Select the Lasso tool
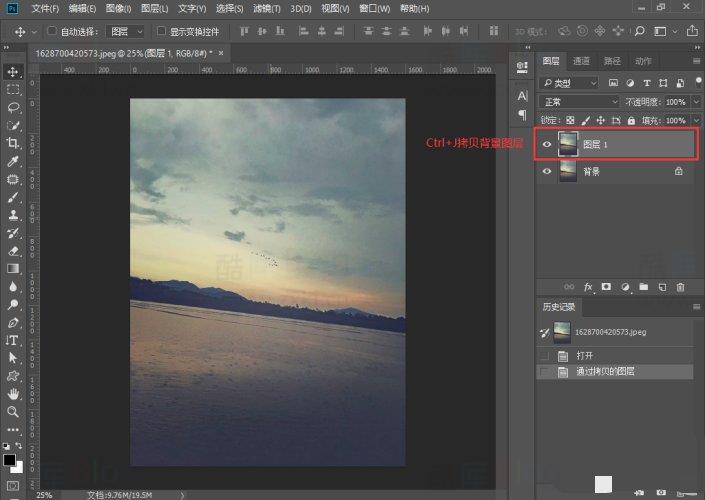The height and width of the screenshot is (500, 705). pyautogui.click(x=13, y=107)
